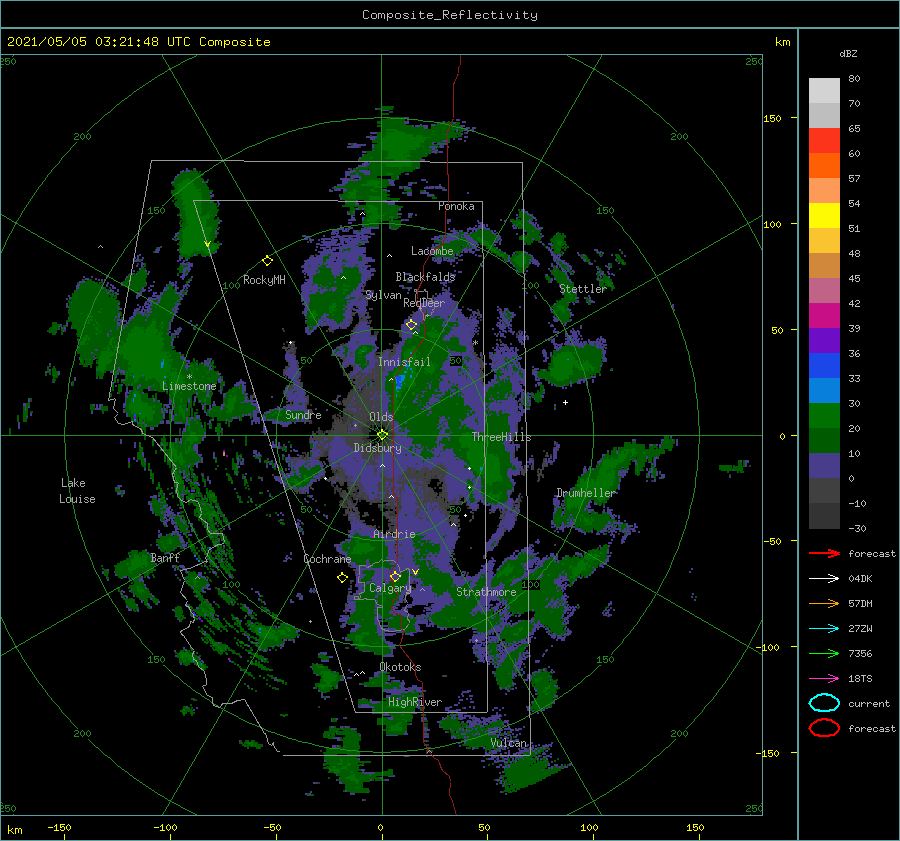Image resolution: width=900 pixels, height=841 pixels.
Task: Choose the yellow 54-51 dBZ swatch
Action: (824, 216)
